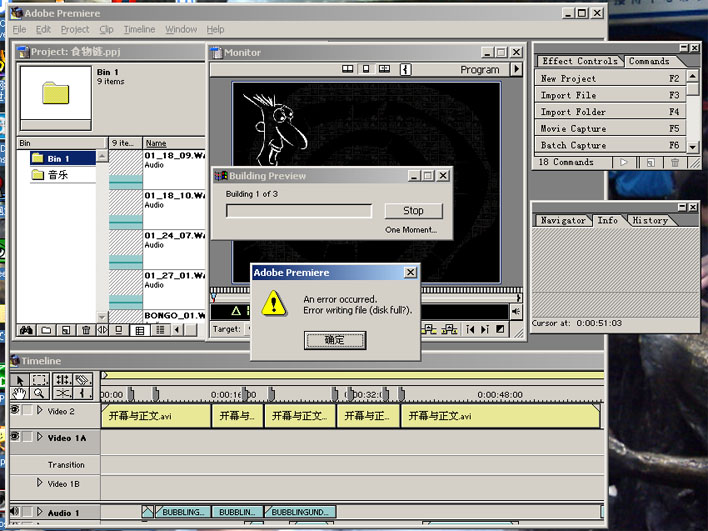Viewport: 708px width, 531px height.
Task: Click the Resize Bin Area arrows icon
Action: click(102, 330)
